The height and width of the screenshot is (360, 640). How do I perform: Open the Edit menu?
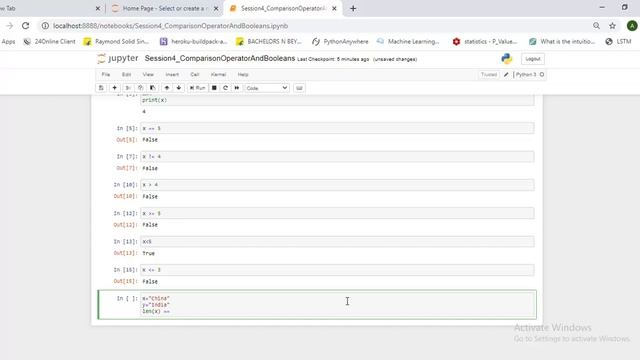click(x=127, y=74)
